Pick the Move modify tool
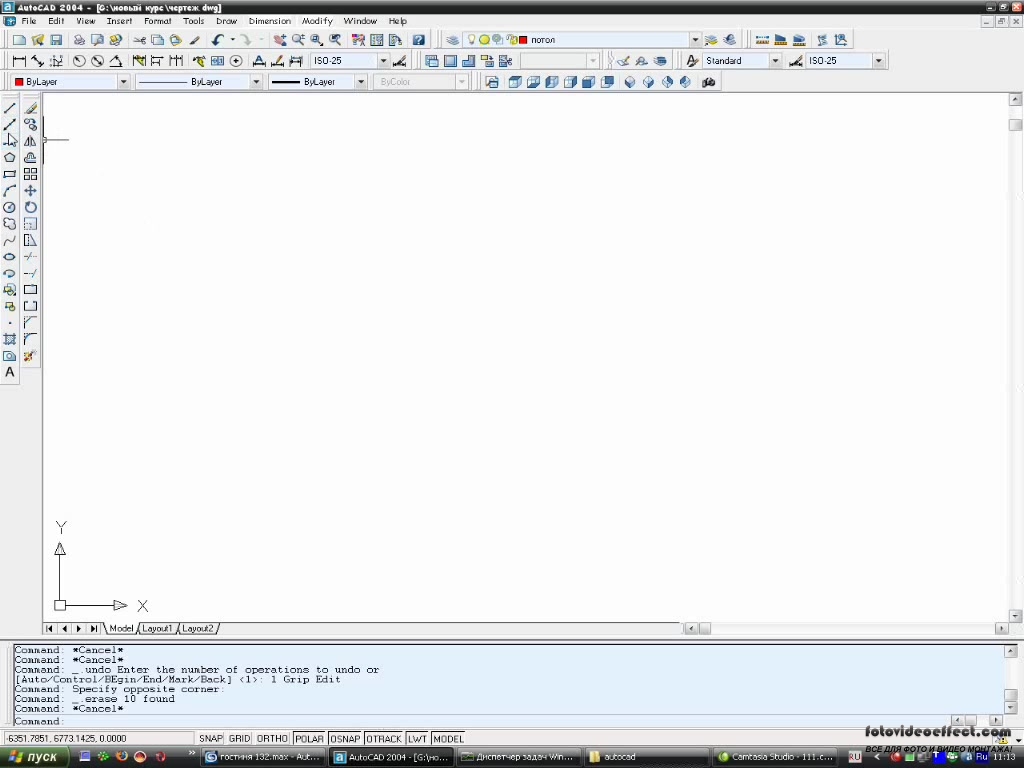 point(30,191)
